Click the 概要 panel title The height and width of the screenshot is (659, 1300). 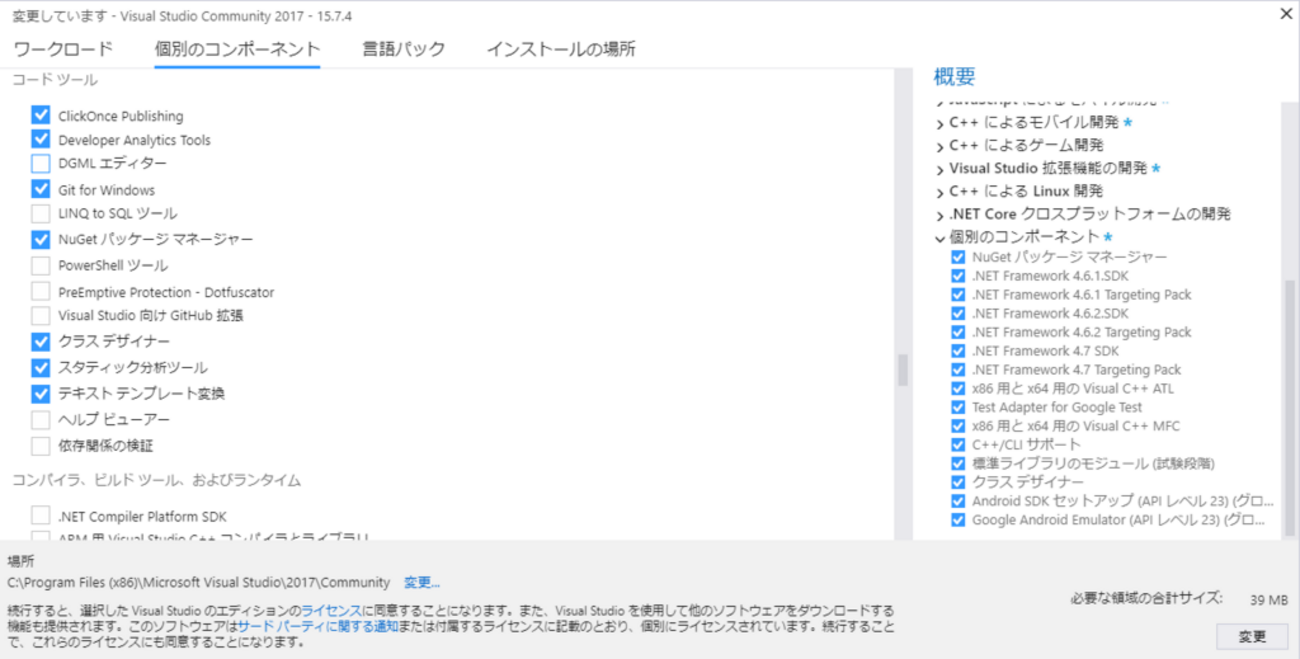[954, 77]
